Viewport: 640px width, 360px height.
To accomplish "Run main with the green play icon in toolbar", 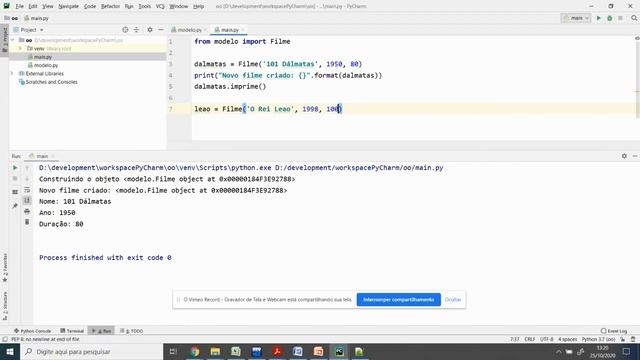I will click(599, 18).
